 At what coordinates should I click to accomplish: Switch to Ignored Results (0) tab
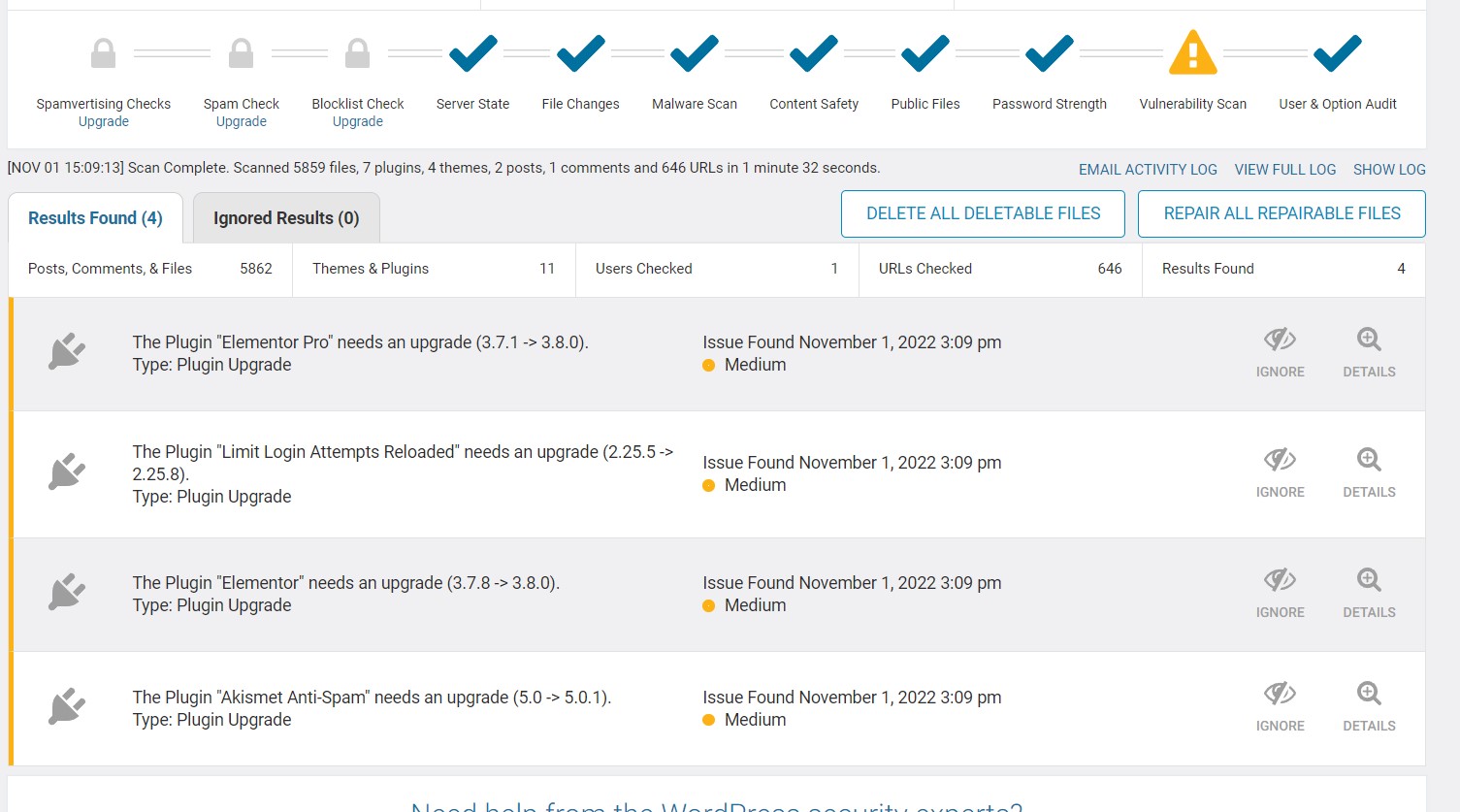pyautogui.click(x=286, y=218)
